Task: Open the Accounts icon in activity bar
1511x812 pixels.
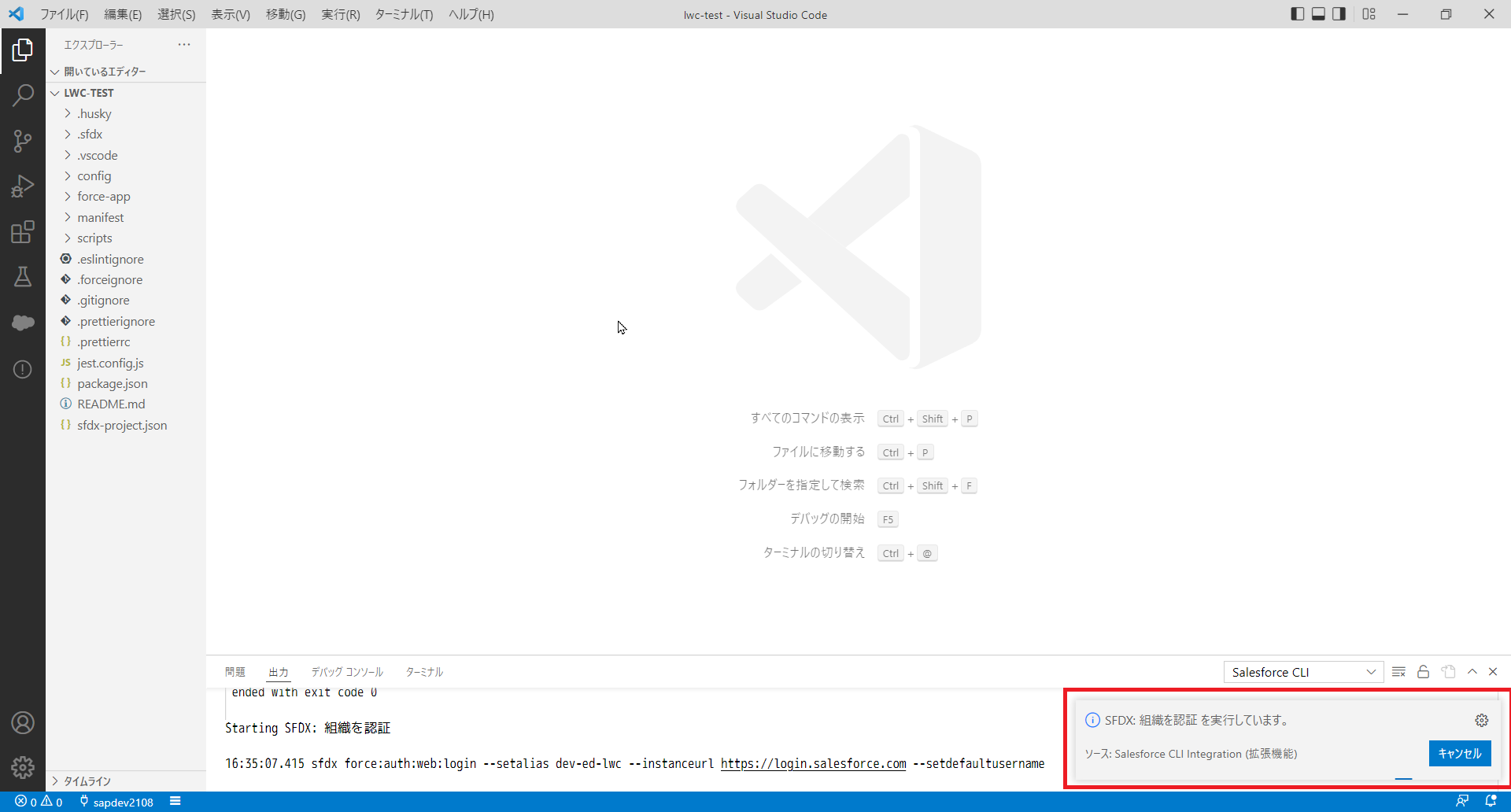Action: coord(23,722)
